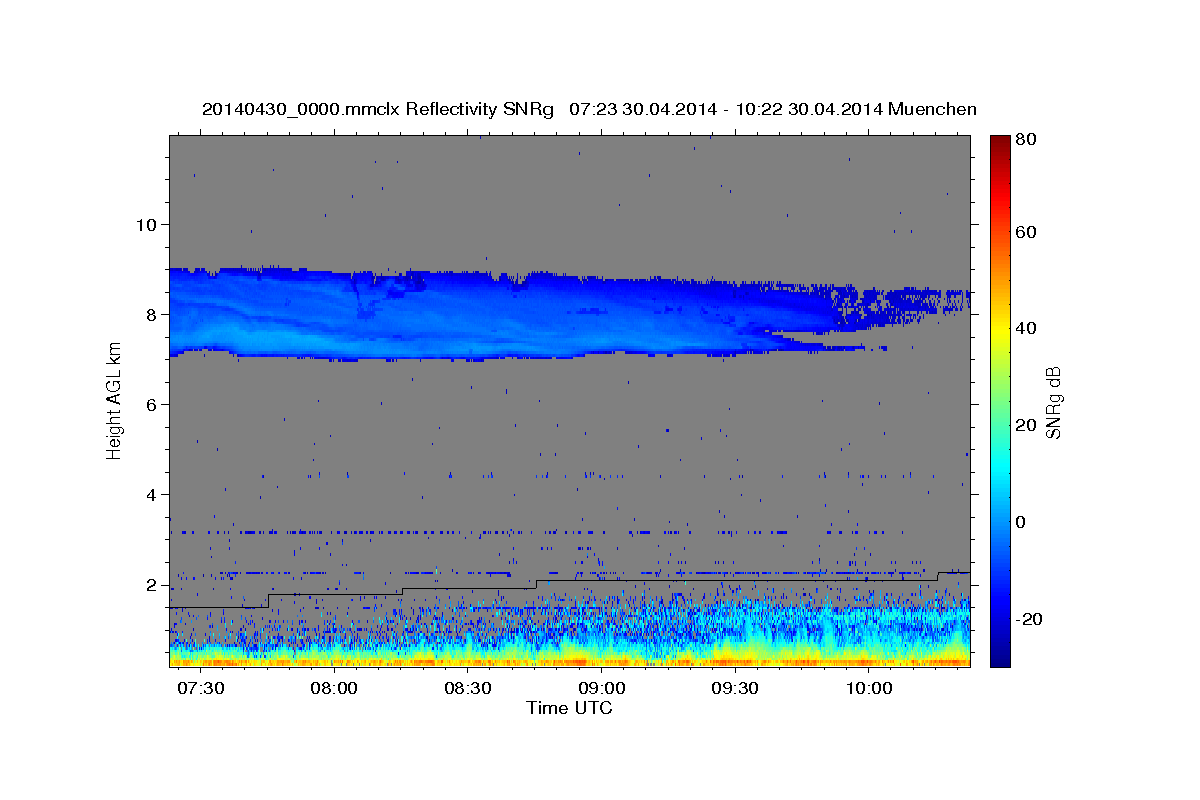The height and width of the screenshot is (800, 1200).
Task: Click the height tick label 10
Action: [x=146, y=224]
